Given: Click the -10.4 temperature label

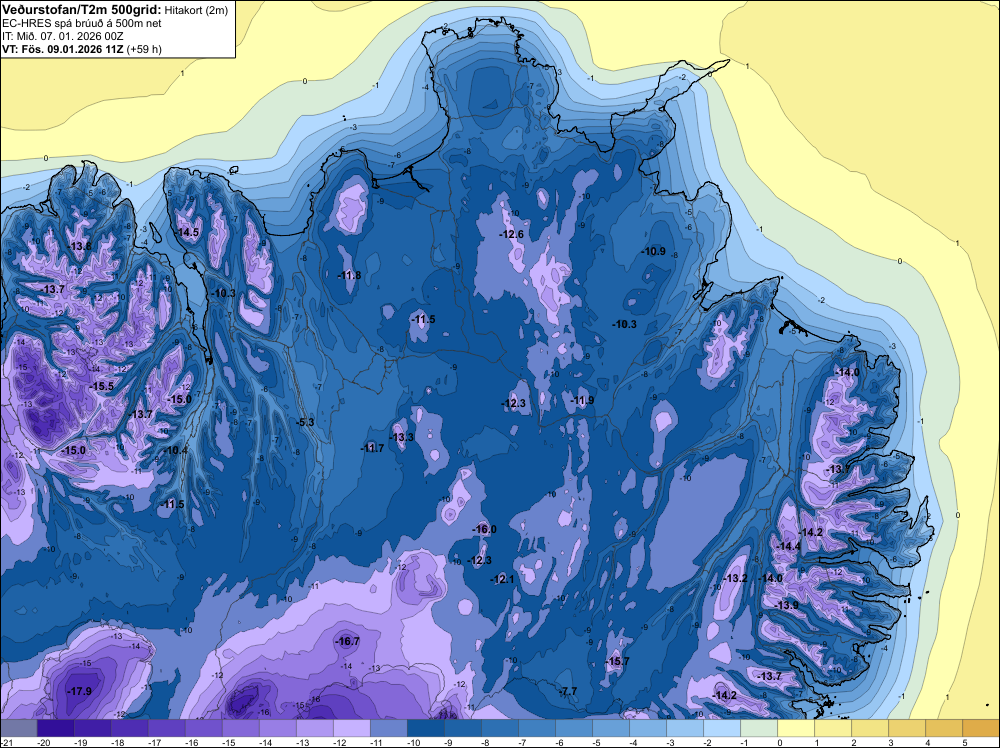Looking at the screenshot, I should [x=176, y=451].
